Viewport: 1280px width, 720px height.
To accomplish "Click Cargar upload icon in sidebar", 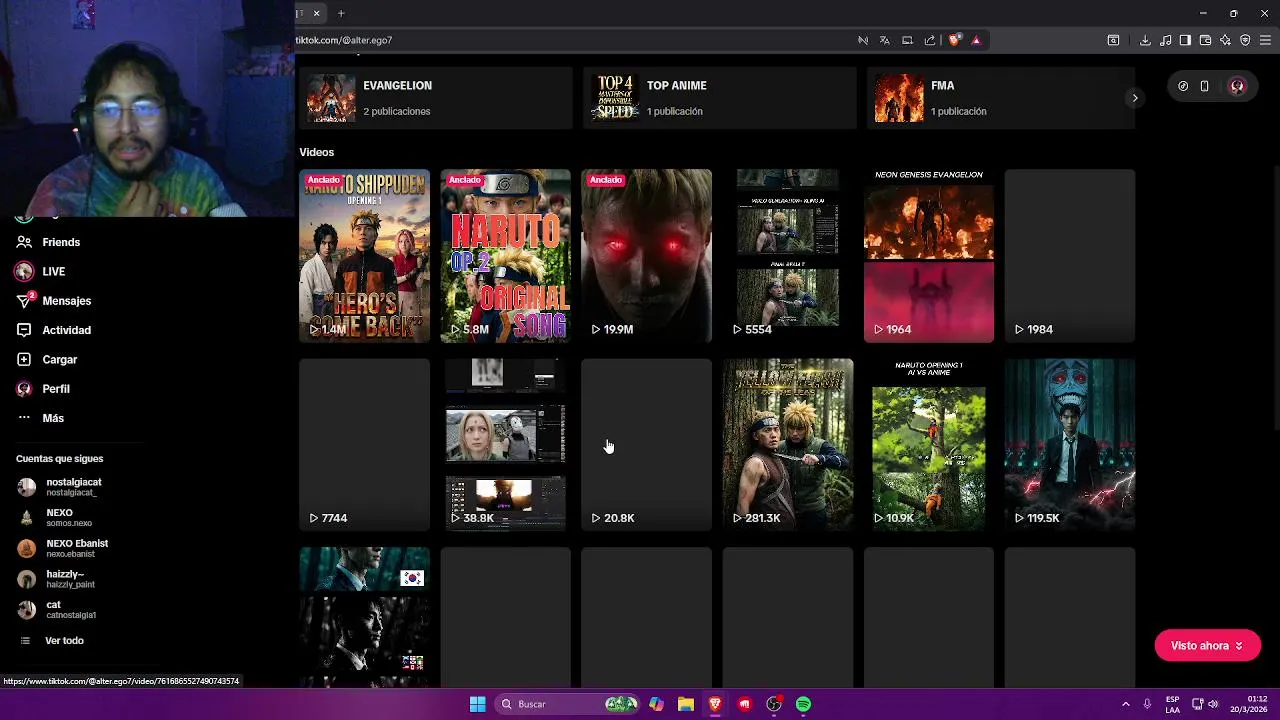I will pyautogui.click(x=24, y=359).
